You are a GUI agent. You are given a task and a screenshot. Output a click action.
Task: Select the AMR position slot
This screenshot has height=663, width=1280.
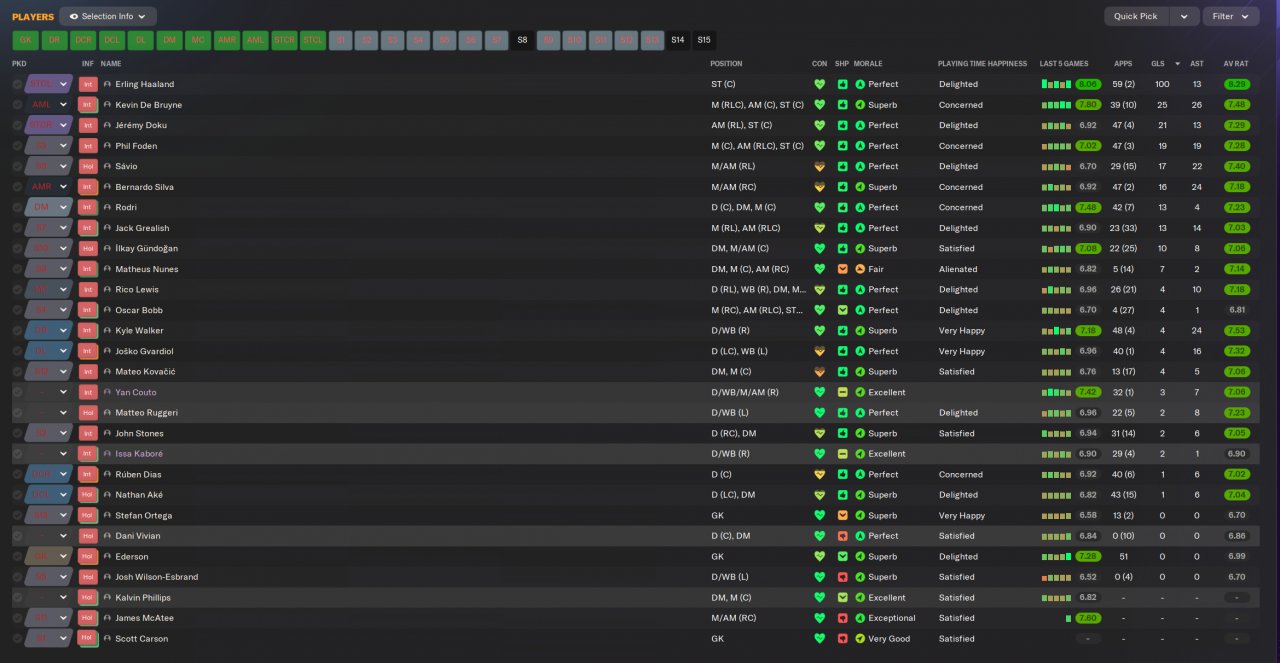point(228,40)
